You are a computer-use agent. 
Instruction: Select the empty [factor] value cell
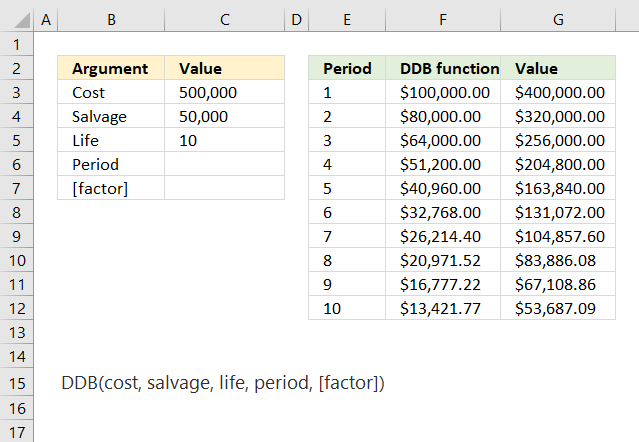pos(225,188)
